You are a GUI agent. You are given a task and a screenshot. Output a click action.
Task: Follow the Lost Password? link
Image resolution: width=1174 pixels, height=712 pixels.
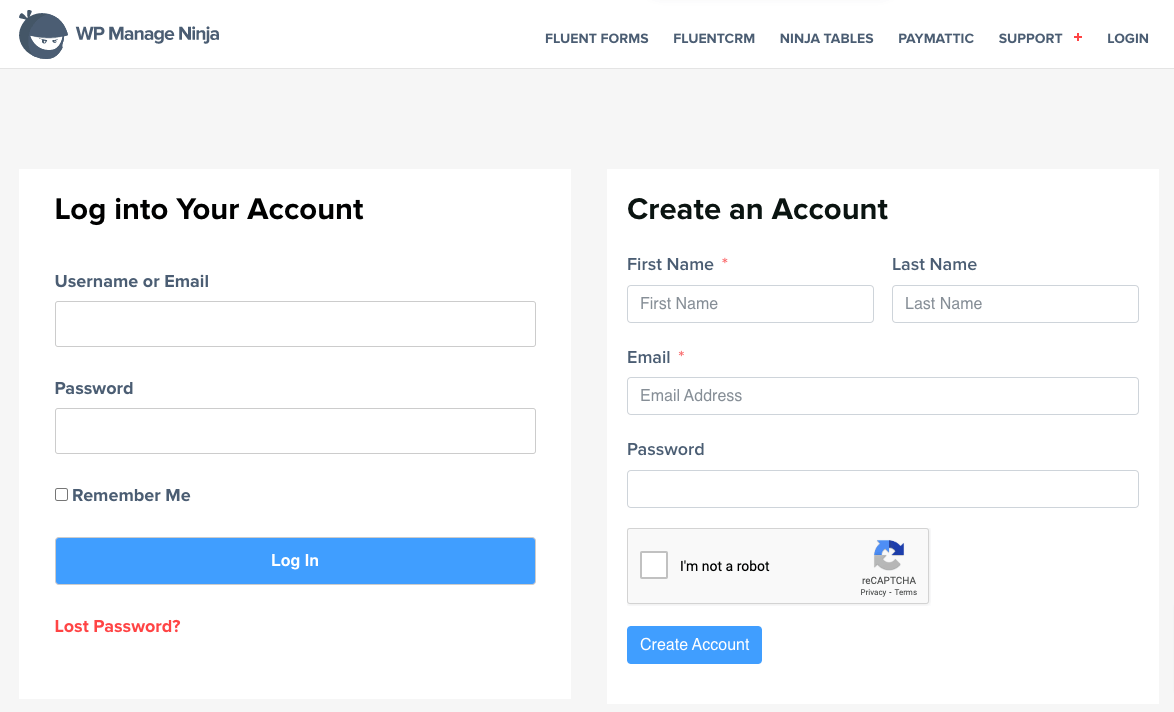tap(118, 627)
